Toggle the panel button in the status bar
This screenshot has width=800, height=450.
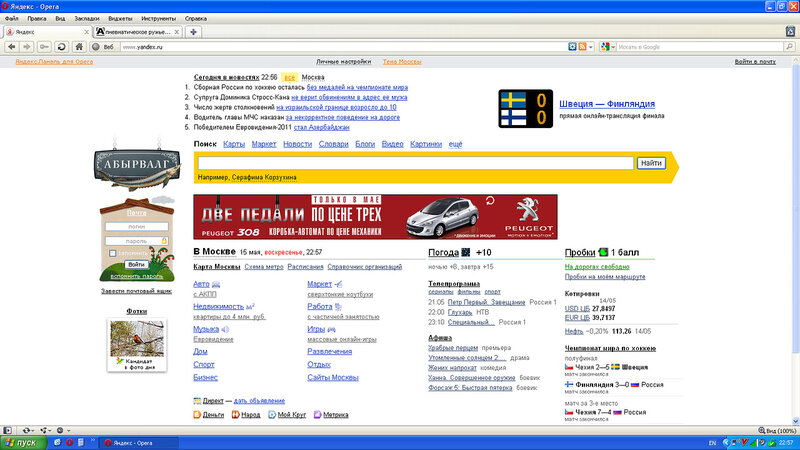[7, 431]
